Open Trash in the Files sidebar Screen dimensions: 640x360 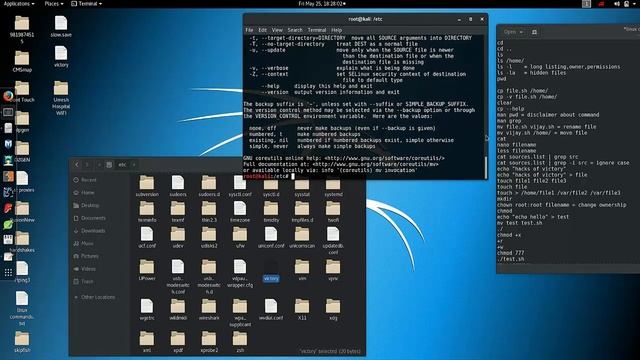[x=84, y=281]
